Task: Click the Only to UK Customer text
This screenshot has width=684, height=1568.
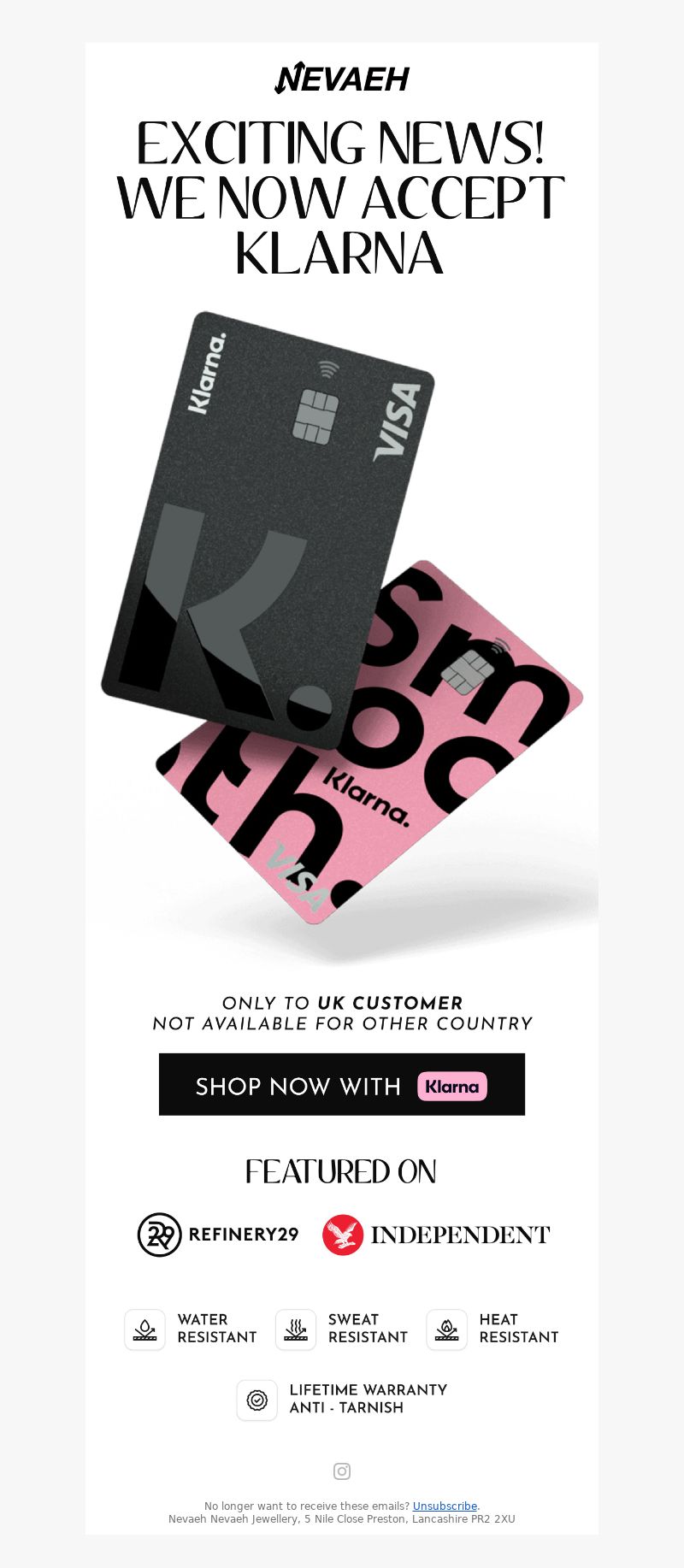Action: (342, 1003)
